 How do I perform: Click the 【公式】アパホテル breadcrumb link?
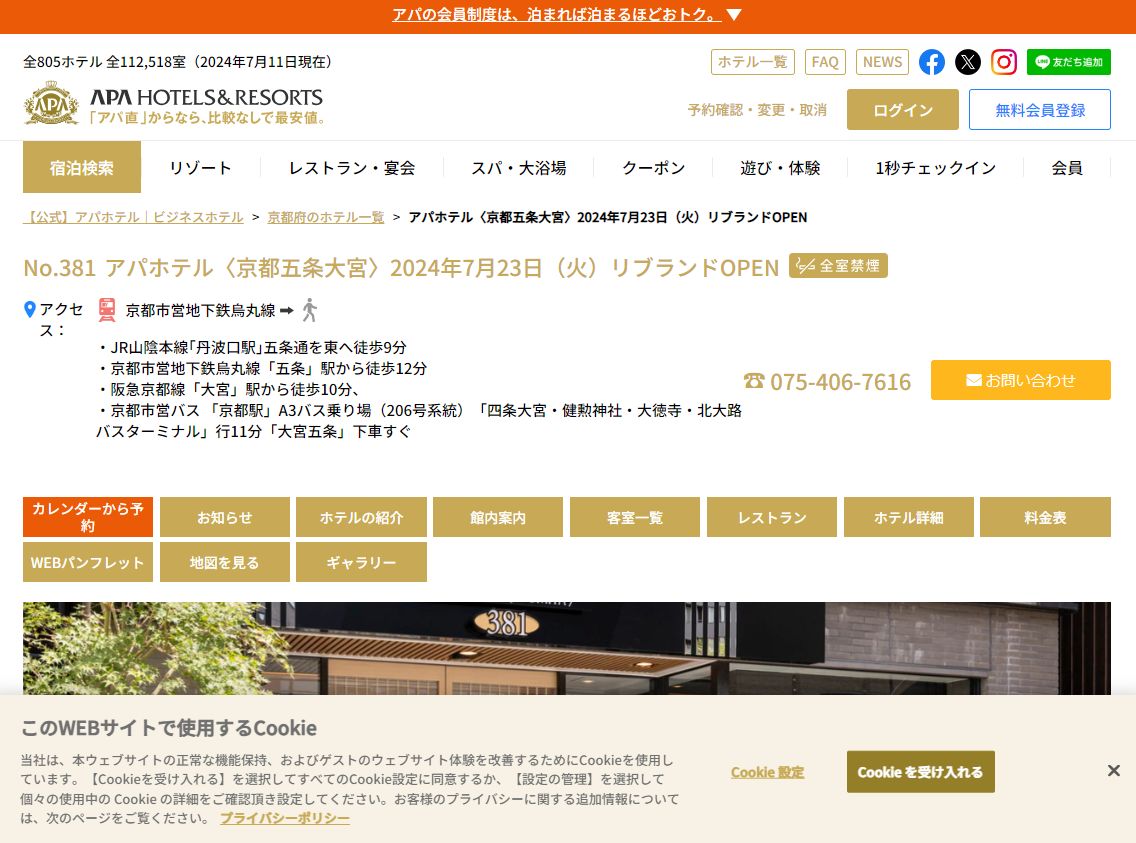[x=133, y=217]
